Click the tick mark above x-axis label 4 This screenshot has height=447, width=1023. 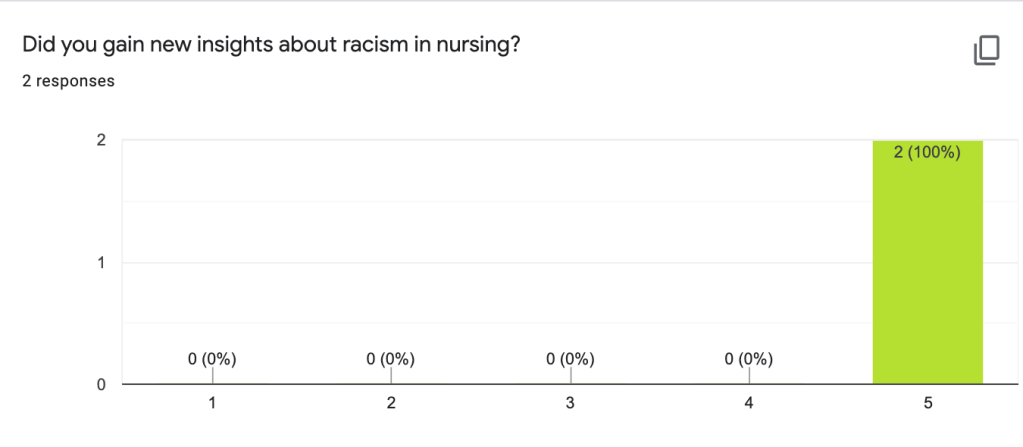[749, 375]
